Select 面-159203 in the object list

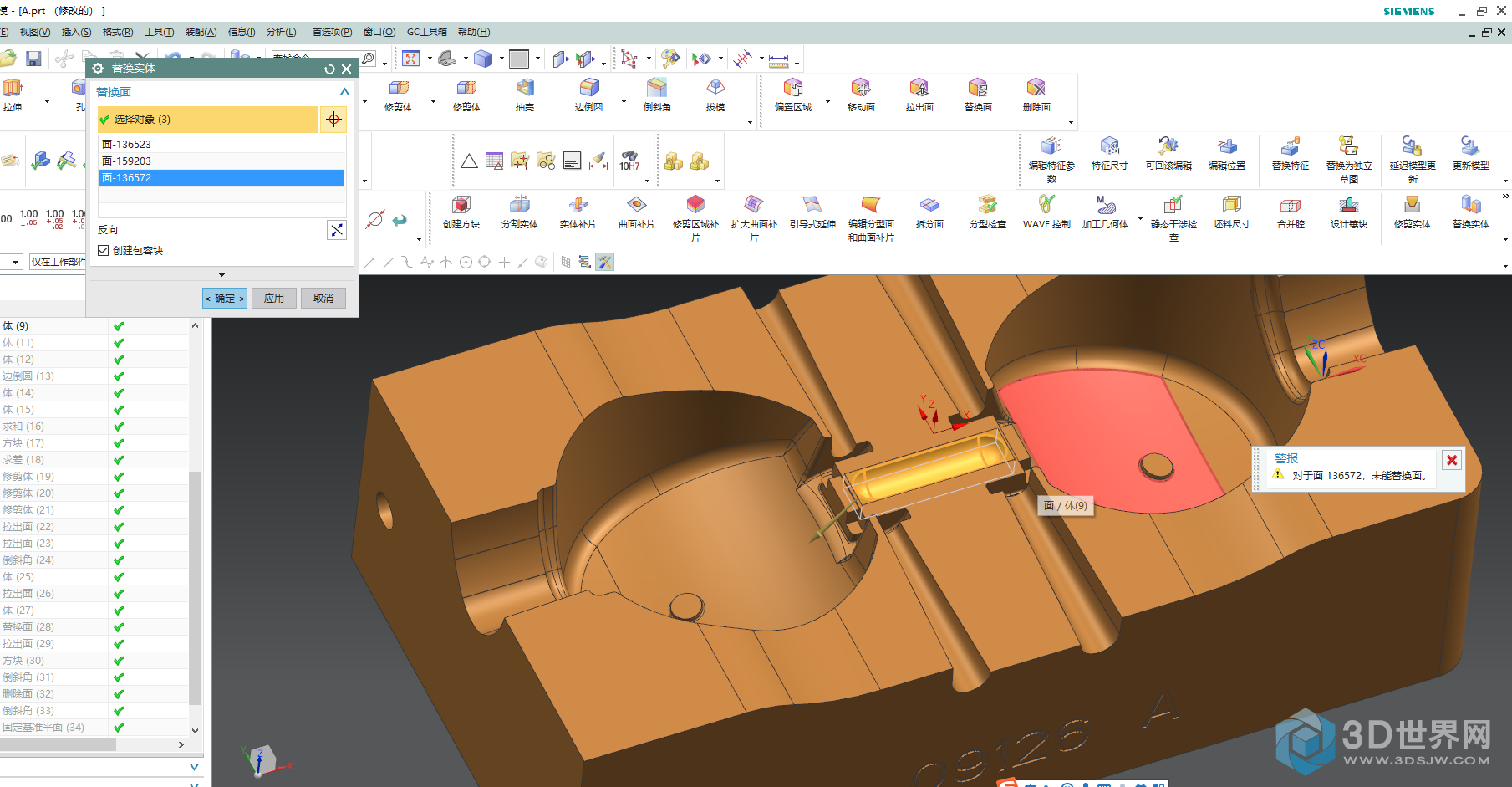(x=221, y=161)
